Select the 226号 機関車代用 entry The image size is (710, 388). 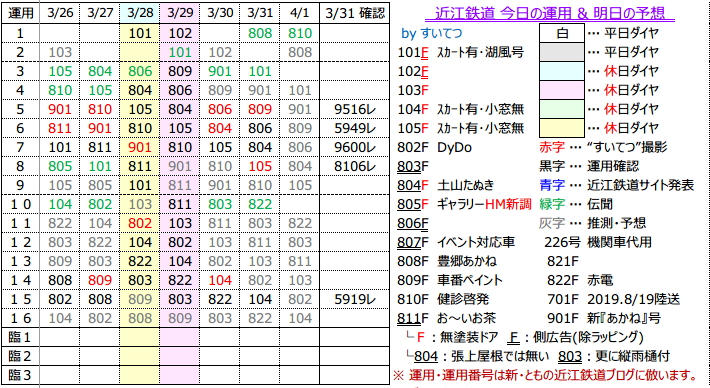pyautogui.click(x=598, y=243)
